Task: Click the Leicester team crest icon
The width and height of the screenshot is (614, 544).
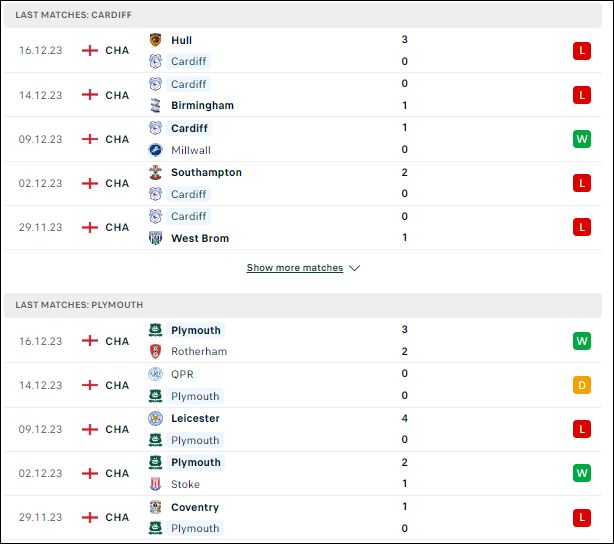Action: click(x=155, y=418)
